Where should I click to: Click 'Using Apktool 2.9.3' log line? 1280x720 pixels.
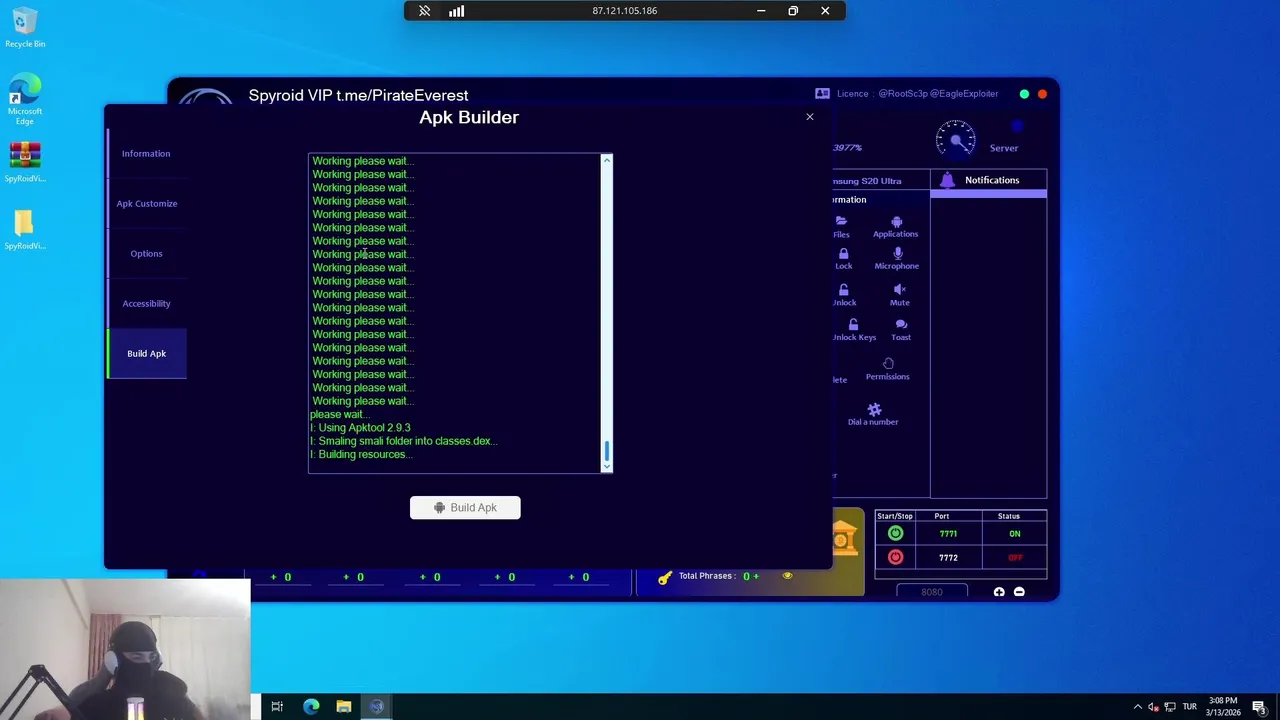[x=360, y=428]
